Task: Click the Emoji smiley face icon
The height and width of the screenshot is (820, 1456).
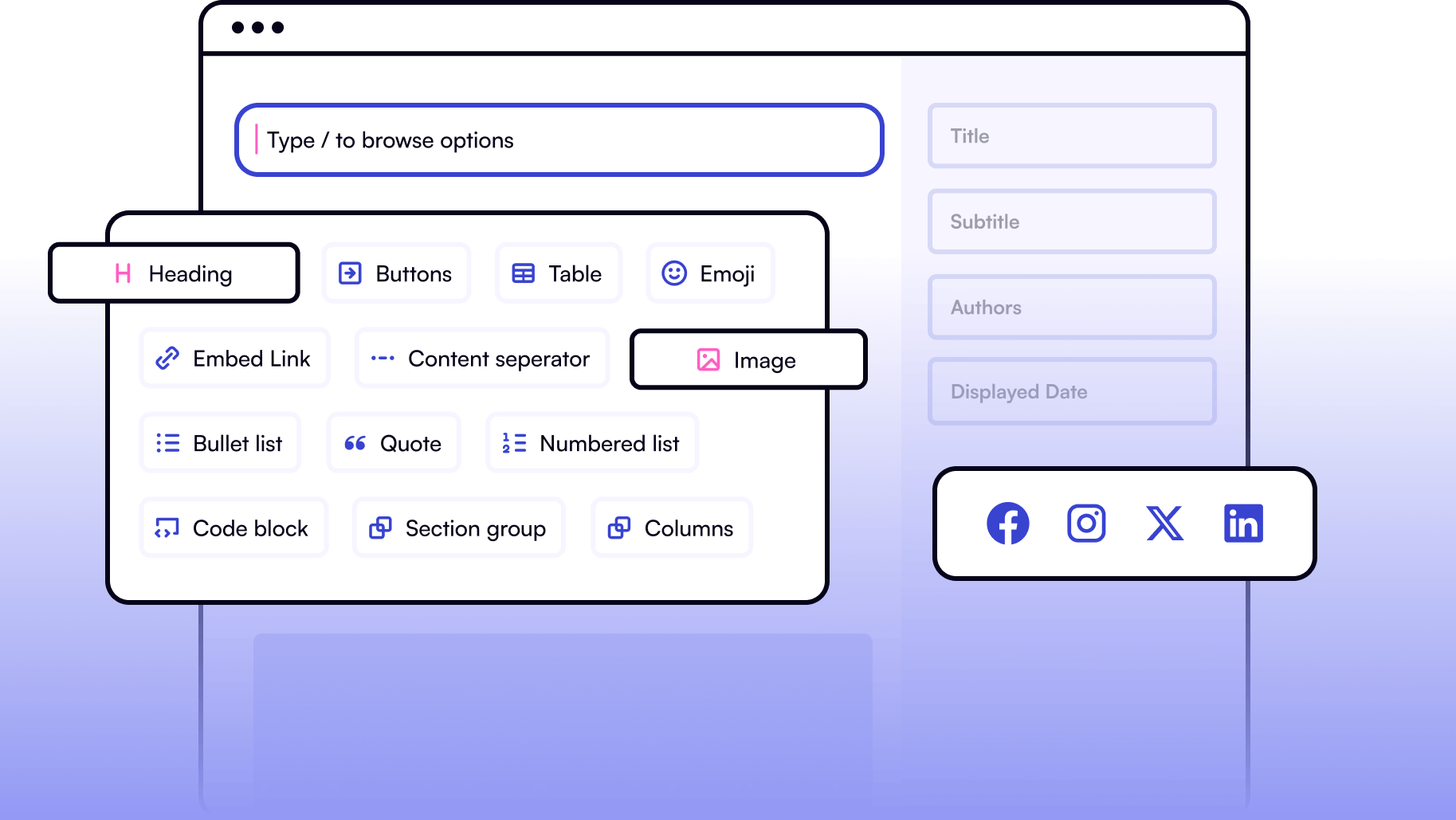Action: [x=674, y=273]
